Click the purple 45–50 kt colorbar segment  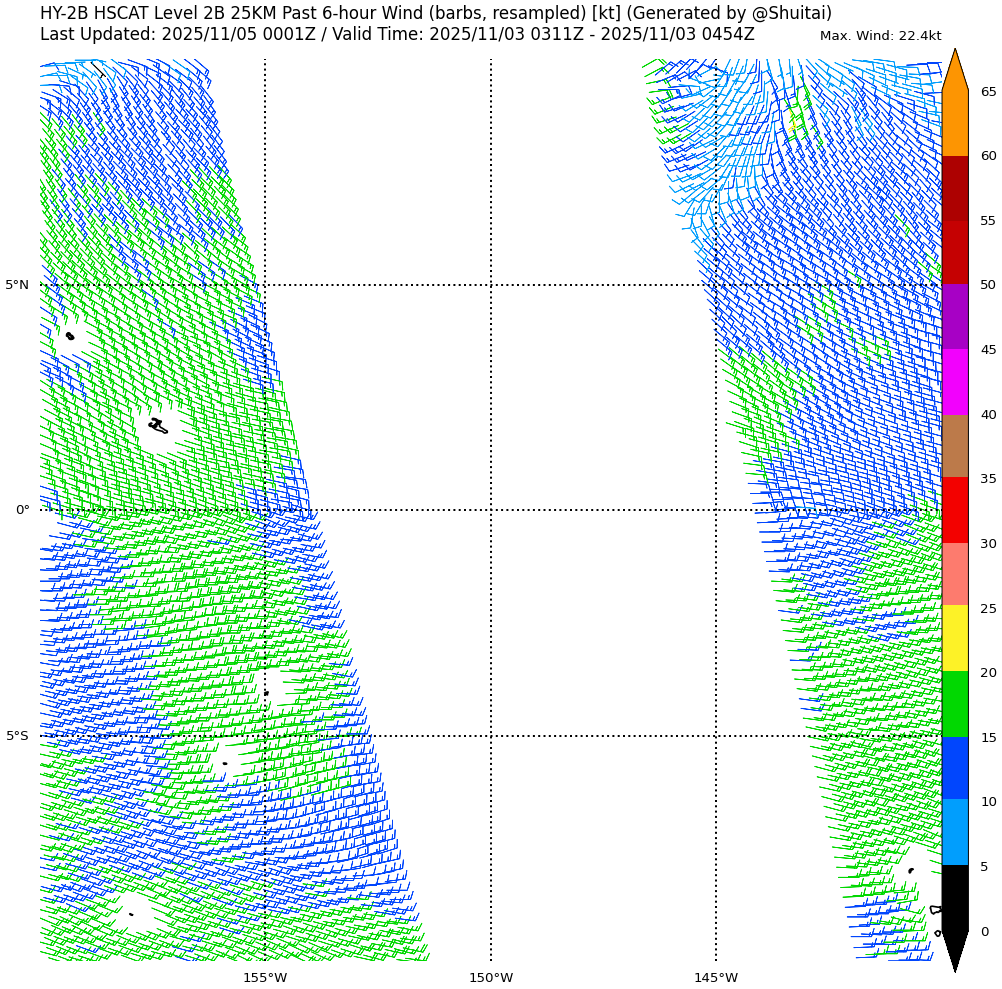[954, 316]
